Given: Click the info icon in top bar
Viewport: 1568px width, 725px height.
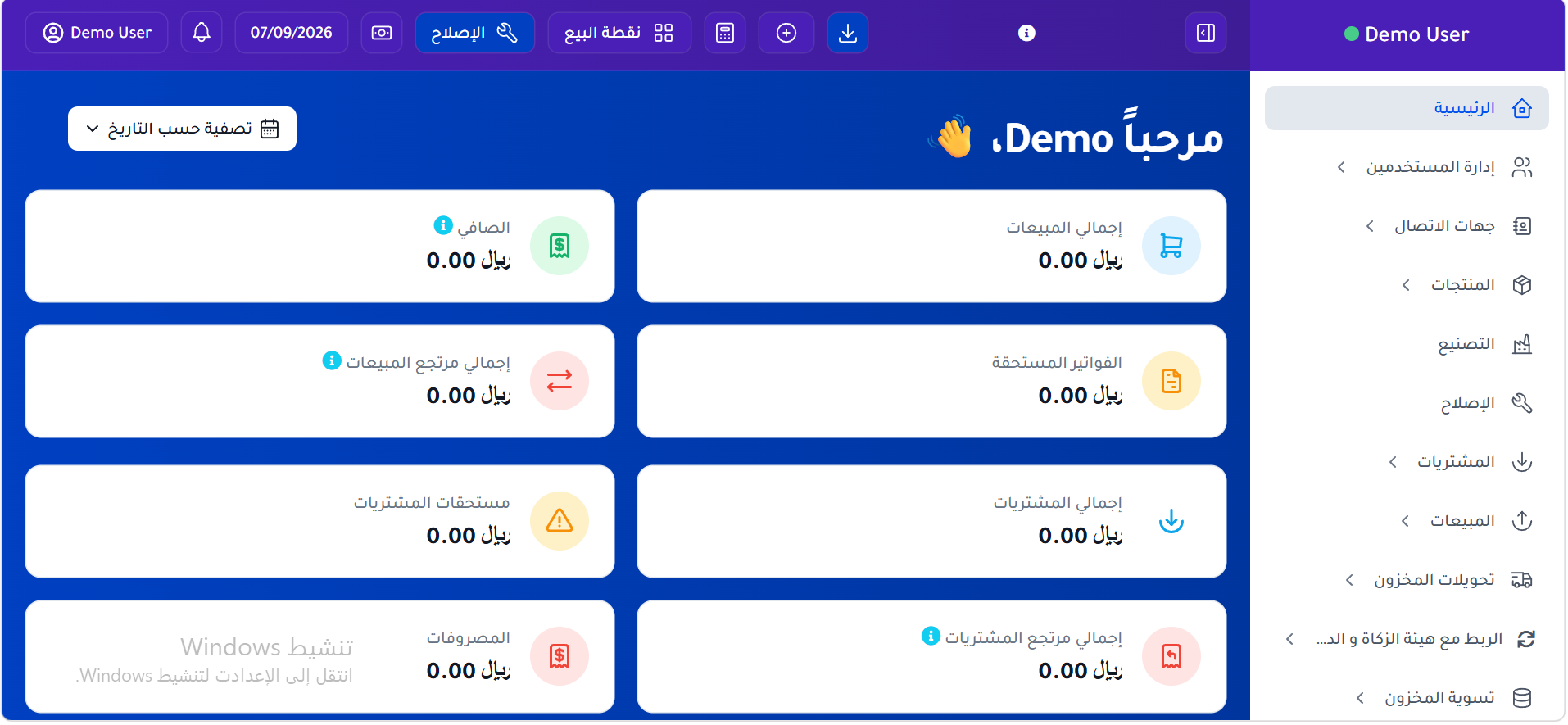Looking at the screenshot, I should 1026,33.
